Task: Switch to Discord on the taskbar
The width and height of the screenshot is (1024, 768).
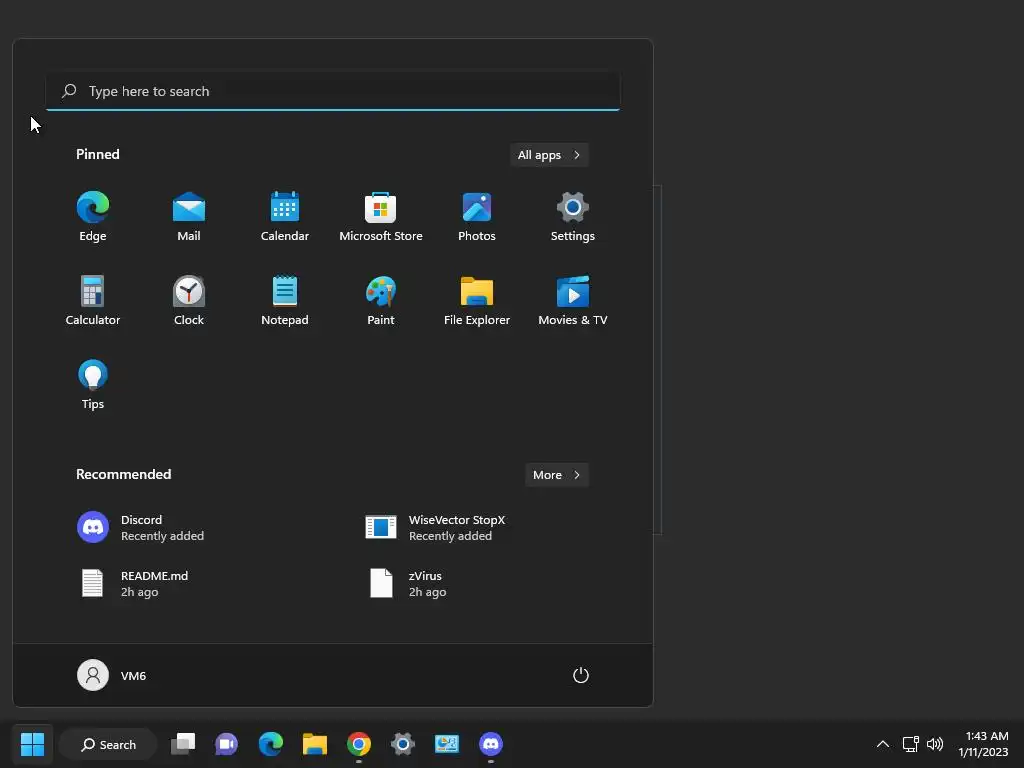Action: (x=491, y=744)
